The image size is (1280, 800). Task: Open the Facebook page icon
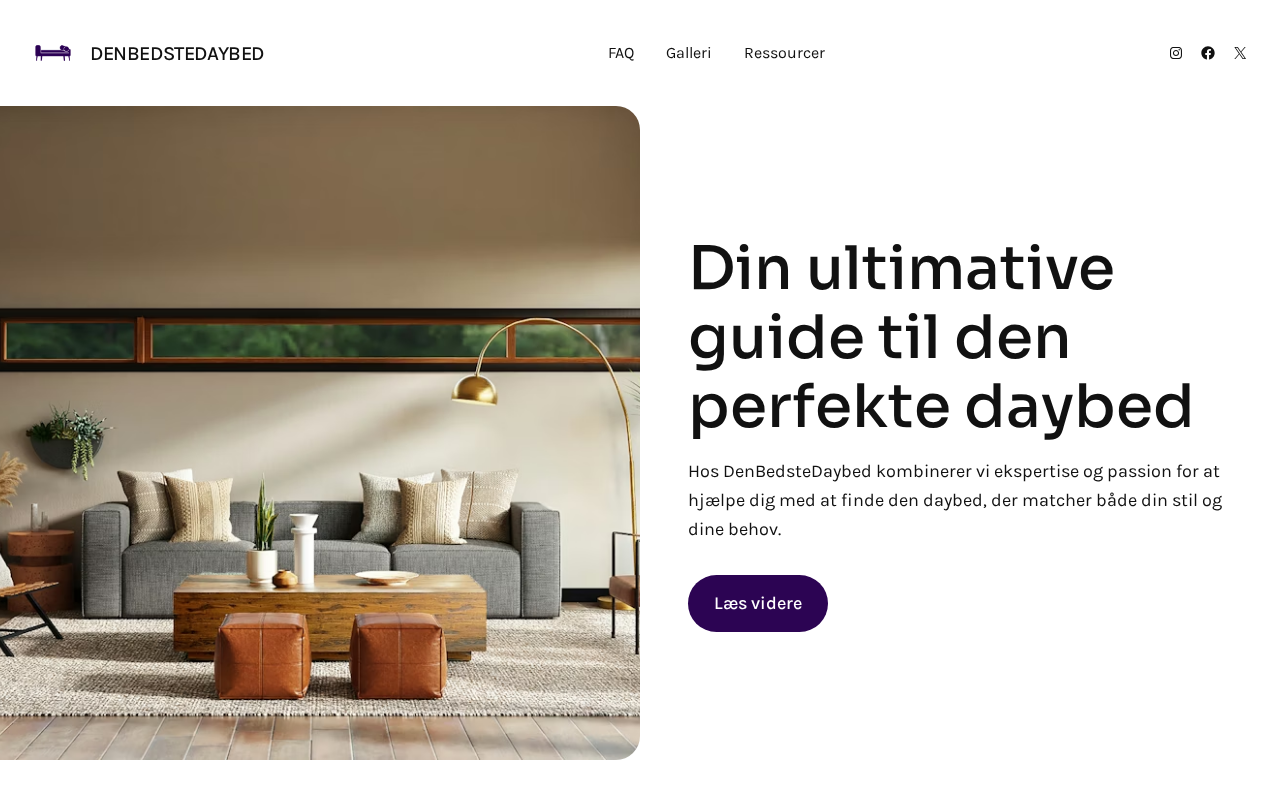[x=1208, y=53]
